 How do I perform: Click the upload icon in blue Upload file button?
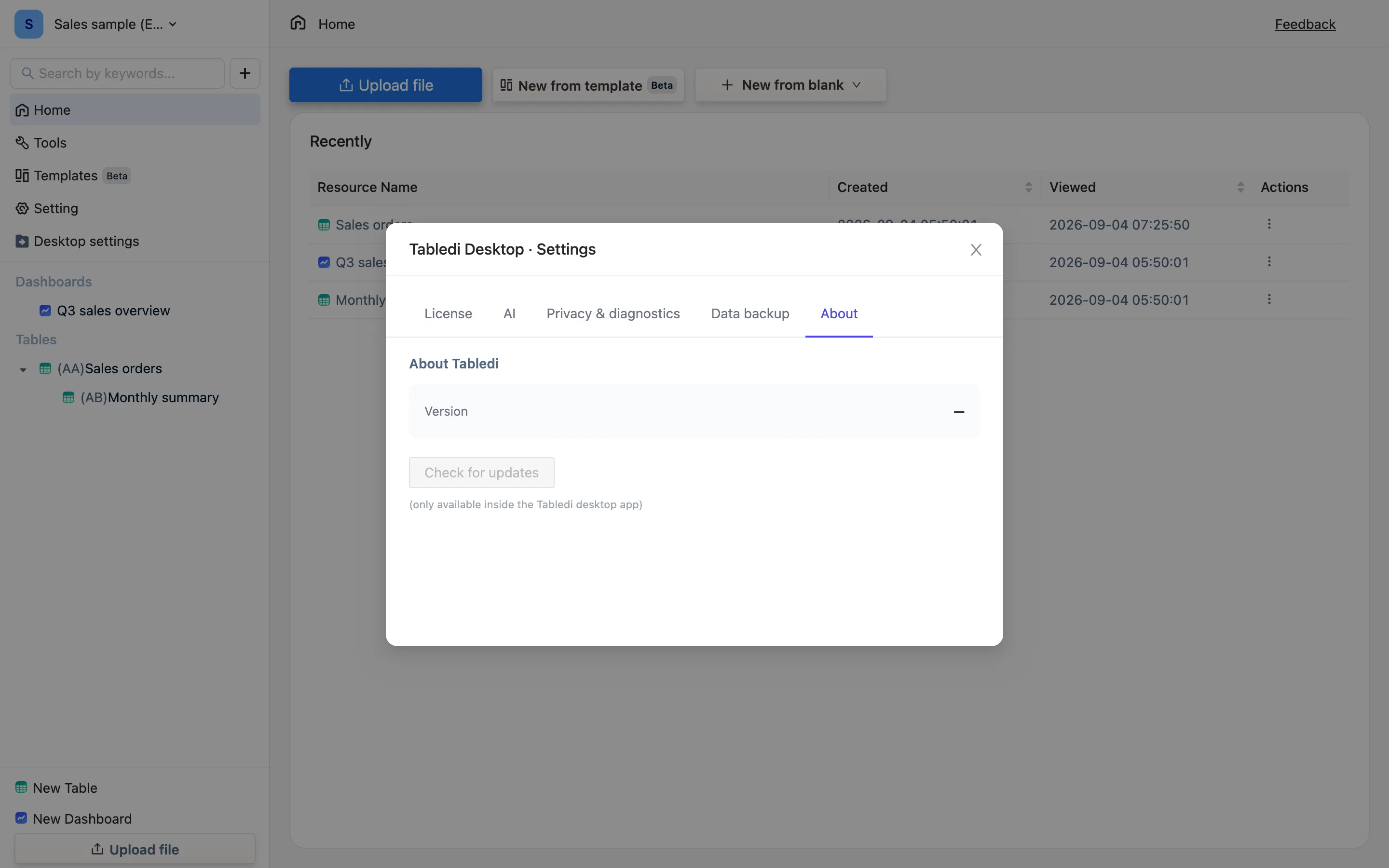pos(345,85)
